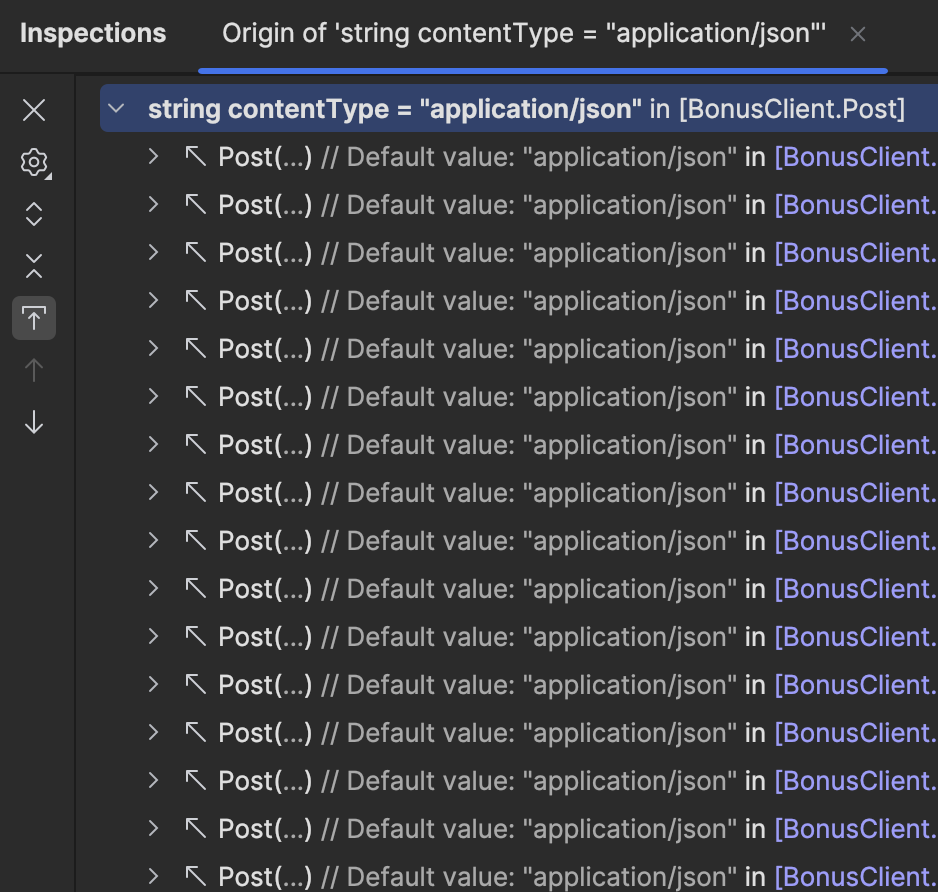Expand the bottom-most Post(...) row chevron

(153, 876)
